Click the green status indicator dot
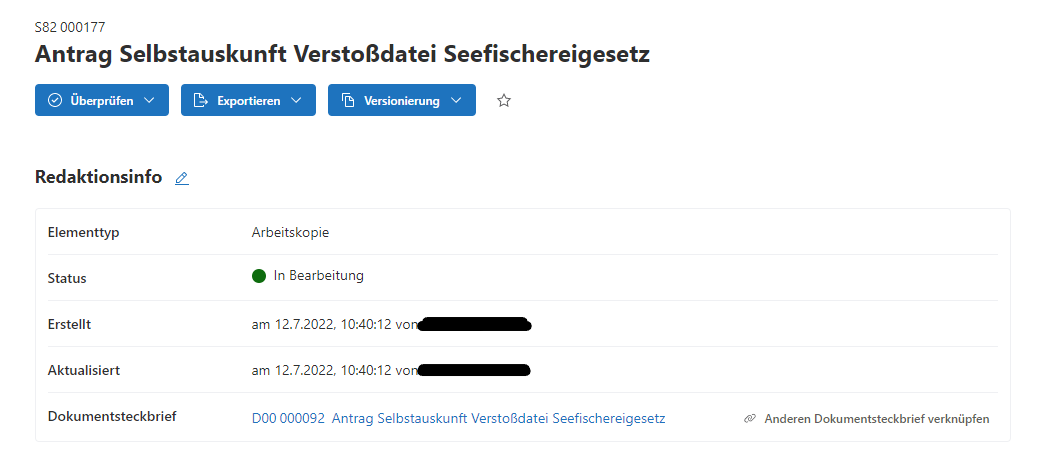The height and width of the screenshot is (464, 1063). pos(259,276)
